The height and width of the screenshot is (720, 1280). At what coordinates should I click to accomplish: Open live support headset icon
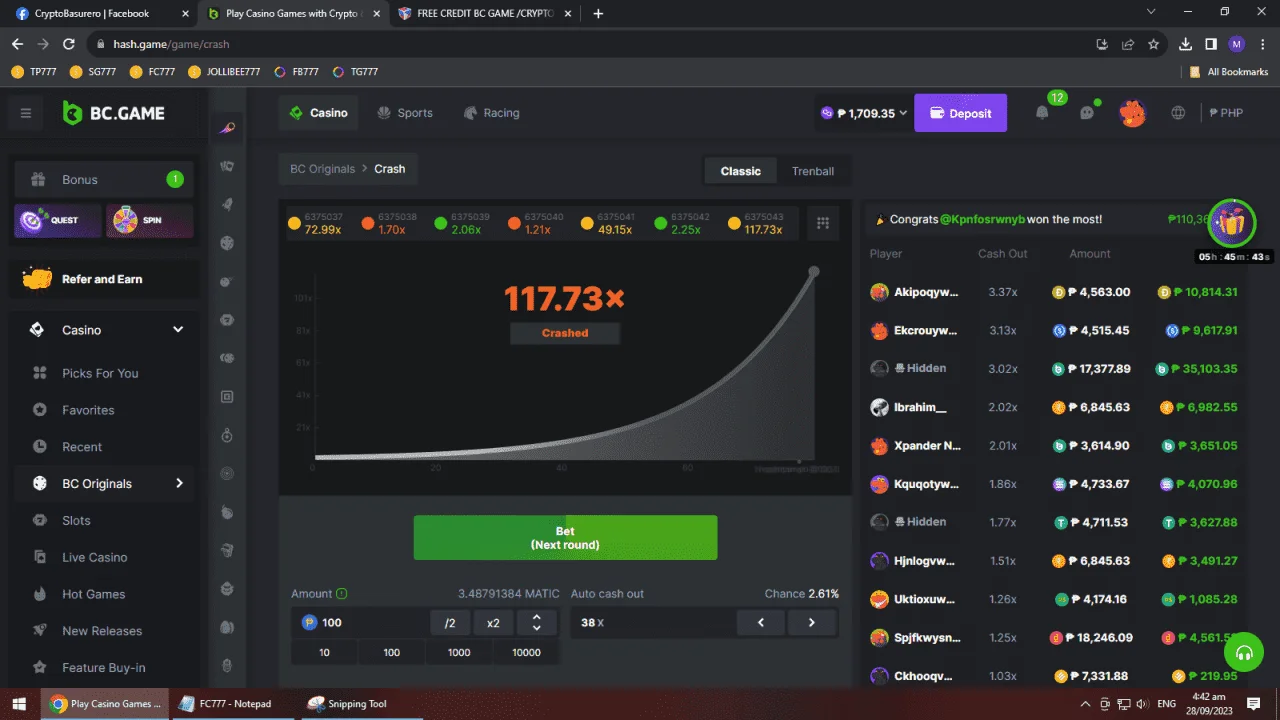[1244, 654]
